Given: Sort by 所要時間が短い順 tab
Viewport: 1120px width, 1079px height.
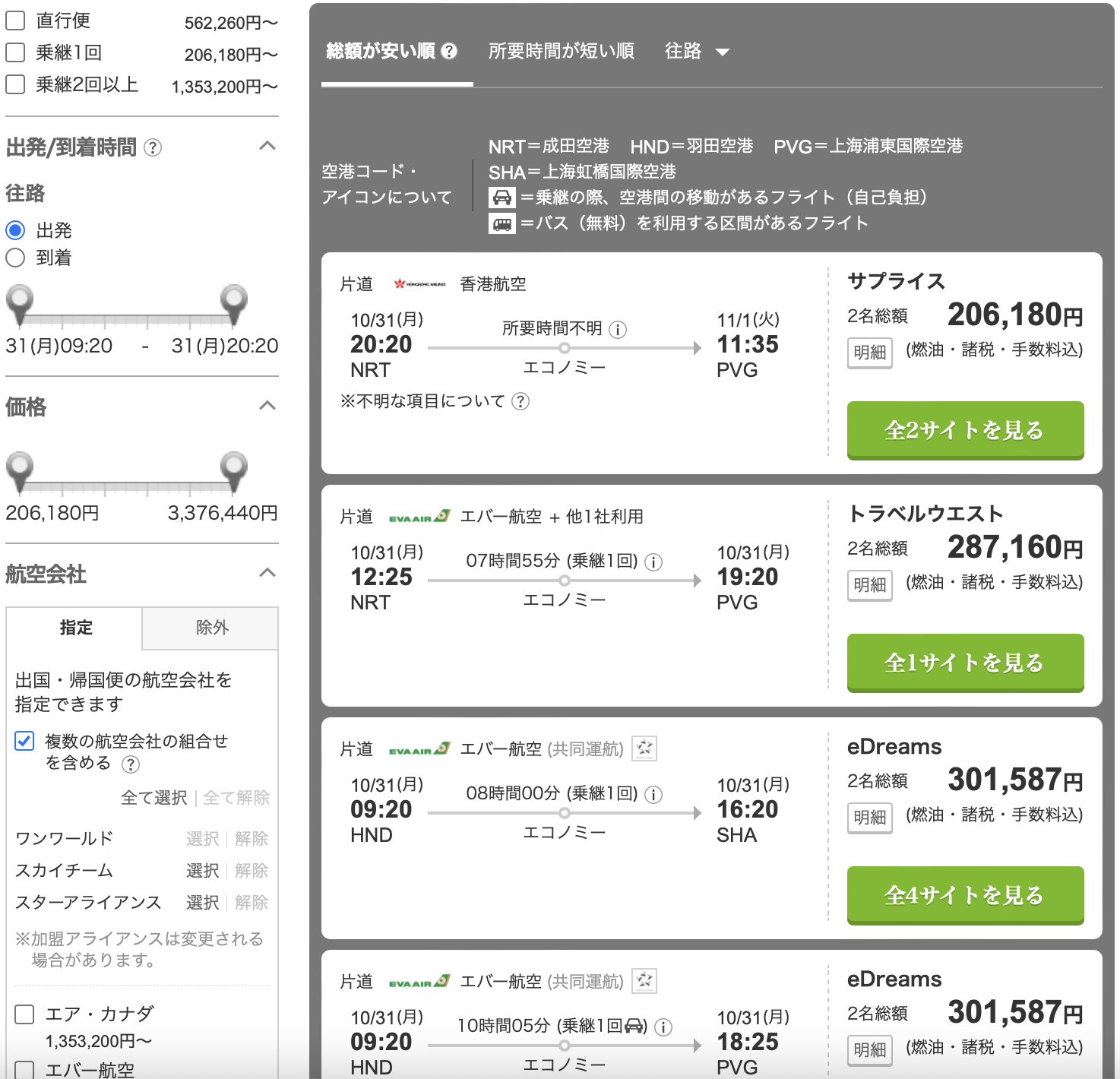Looking at the screenshot, I should tap(562, 51).
